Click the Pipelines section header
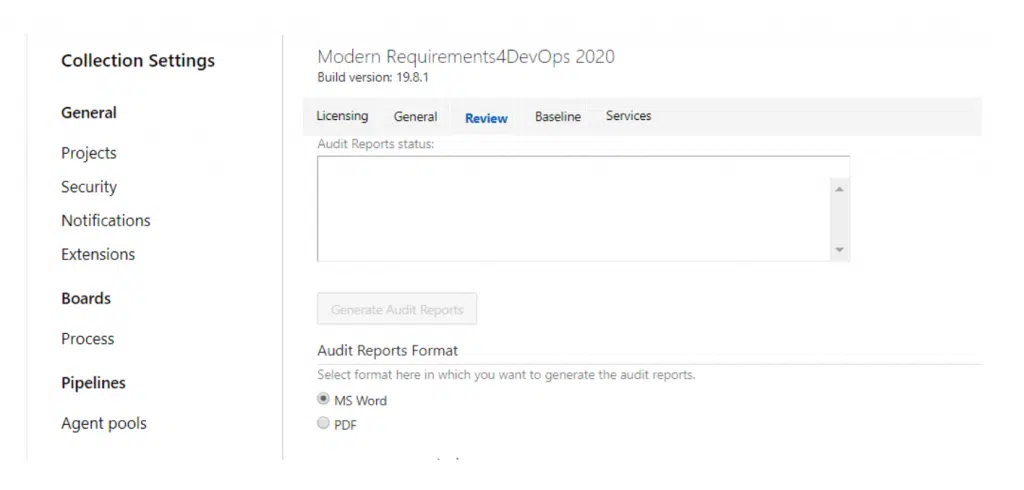1024x490 pixels. [93, 383]
